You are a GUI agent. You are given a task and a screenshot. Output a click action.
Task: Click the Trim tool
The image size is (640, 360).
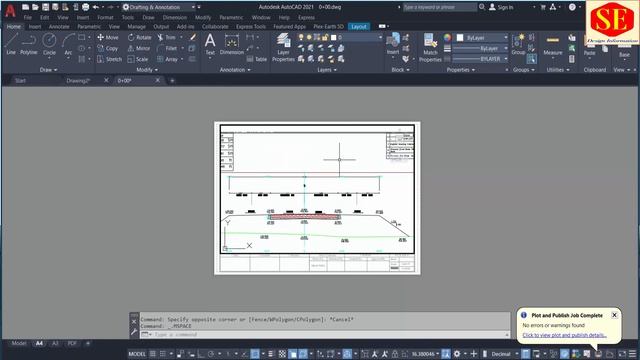coord(167,38)
